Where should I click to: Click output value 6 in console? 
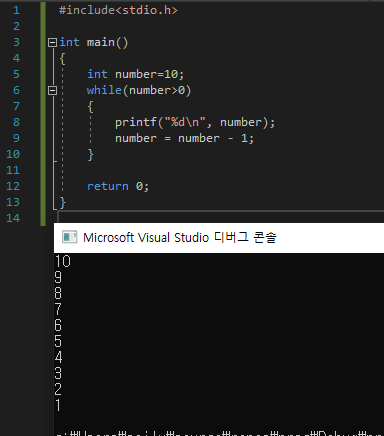click(58, 325)
